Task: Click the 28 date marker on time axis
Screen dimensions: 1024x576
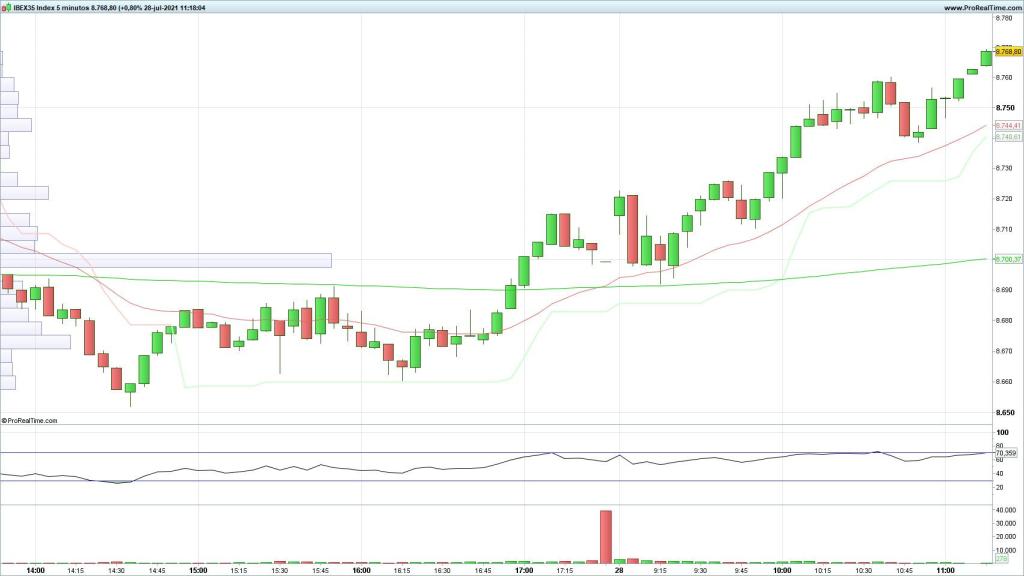Action: (619, 571)
